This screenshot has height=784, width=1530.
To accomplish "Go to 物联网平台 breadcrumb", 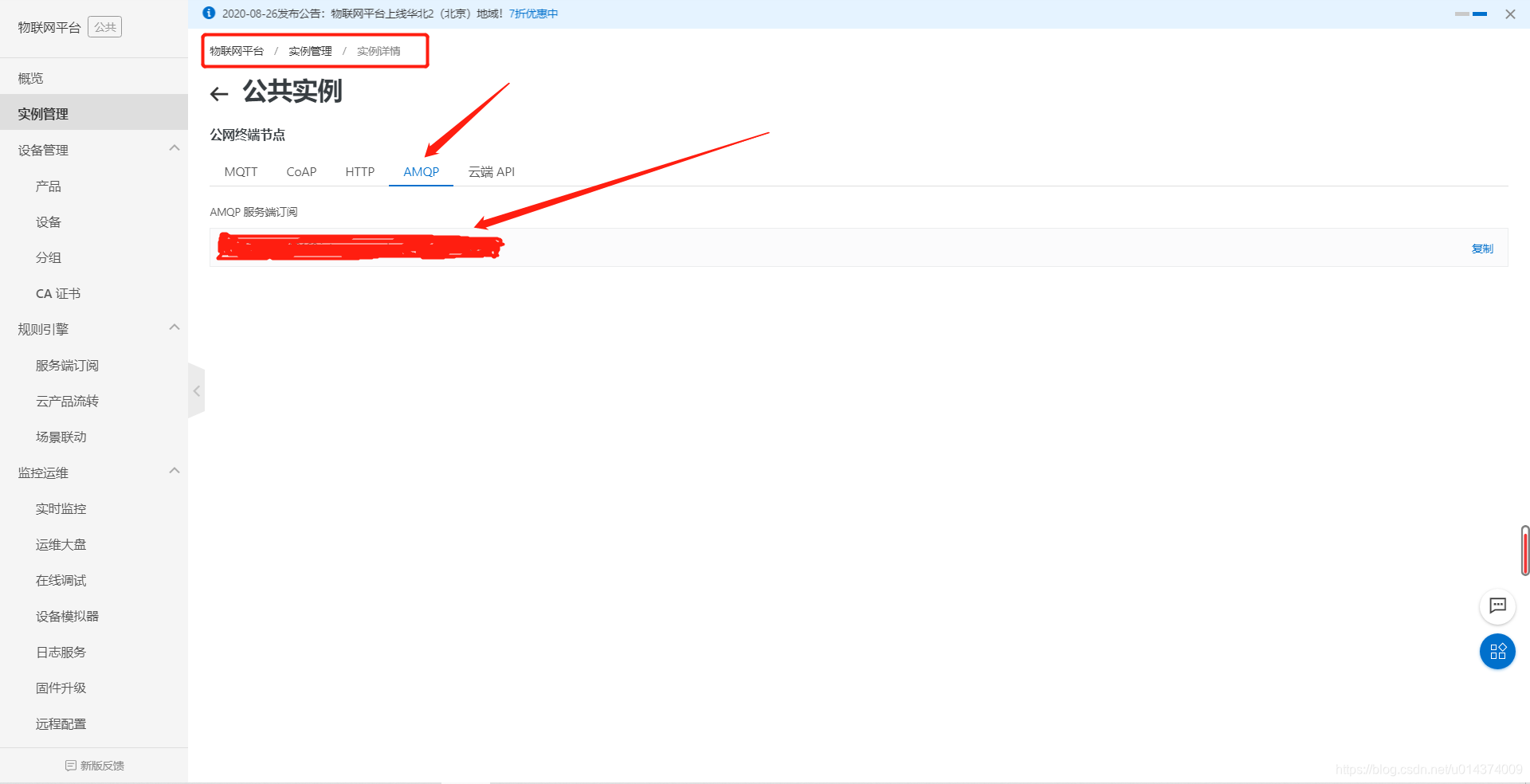I will click(237, 51).
